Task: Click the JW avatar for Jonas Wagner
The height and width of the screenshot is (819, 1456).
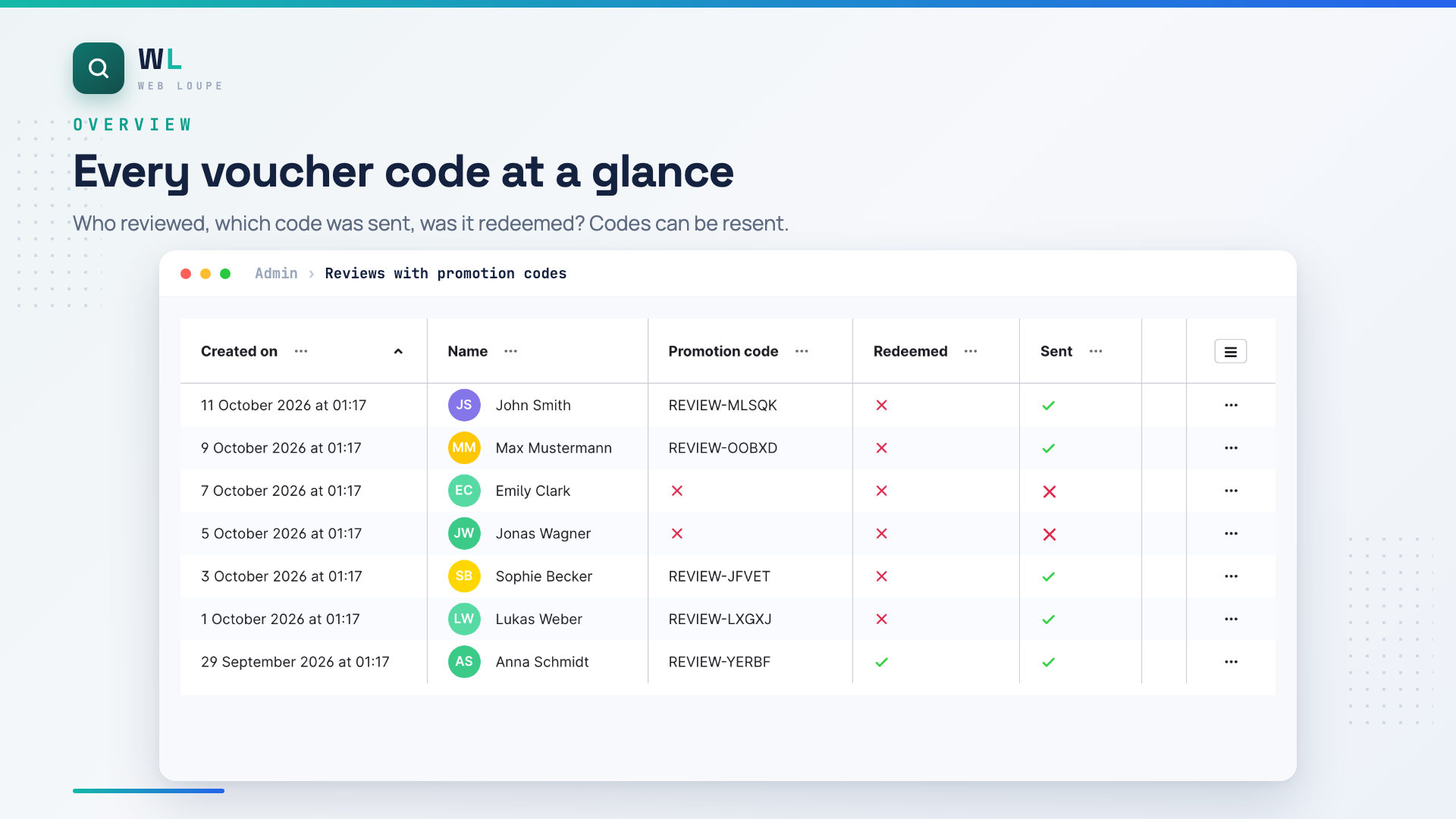Action: point(464,533)
